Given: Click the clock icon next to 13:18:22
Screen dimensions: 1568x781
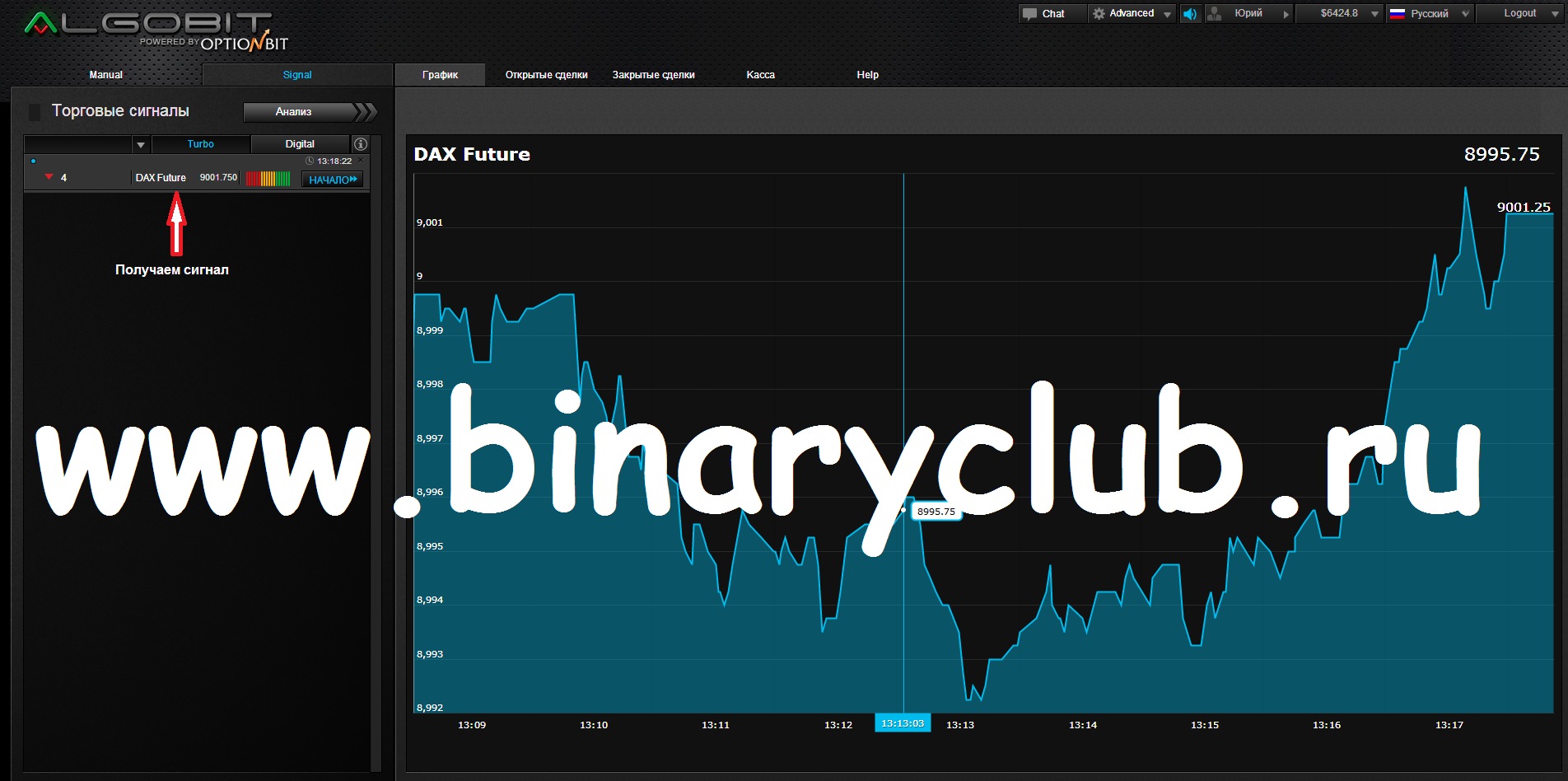Looking at the screenshot, I should click(310, 161).
